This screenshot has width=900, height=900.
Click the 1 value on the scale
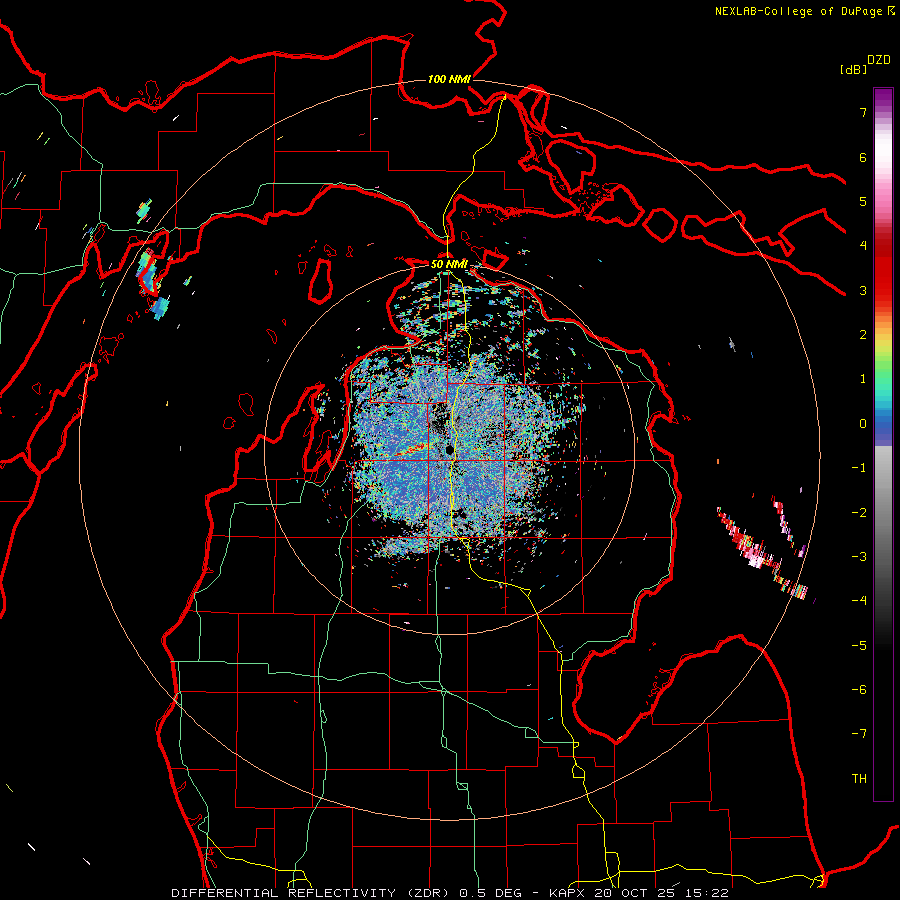[863, 379]
